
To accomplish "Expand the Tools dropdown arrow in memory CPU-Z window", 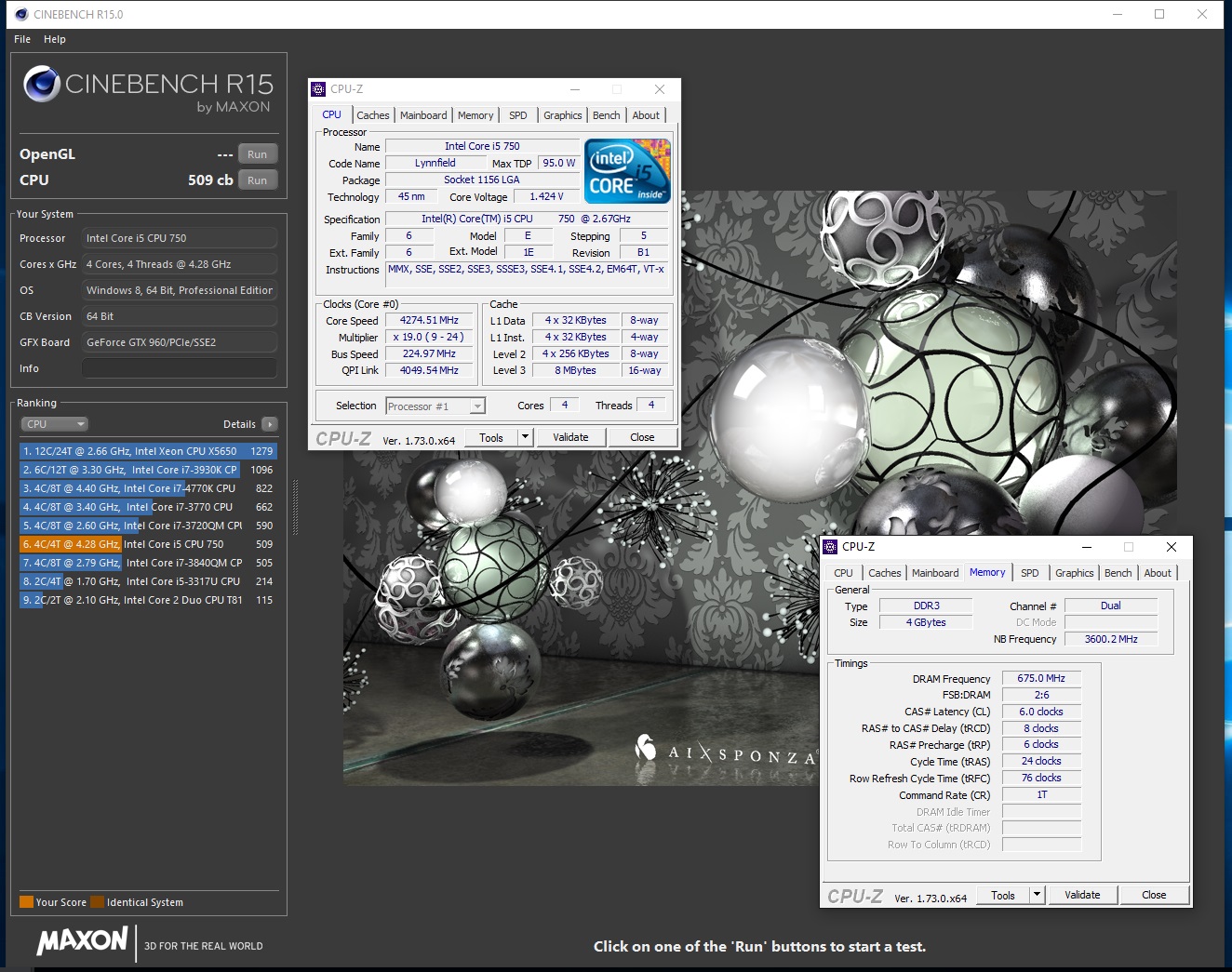I will (x=1037, y=895).
